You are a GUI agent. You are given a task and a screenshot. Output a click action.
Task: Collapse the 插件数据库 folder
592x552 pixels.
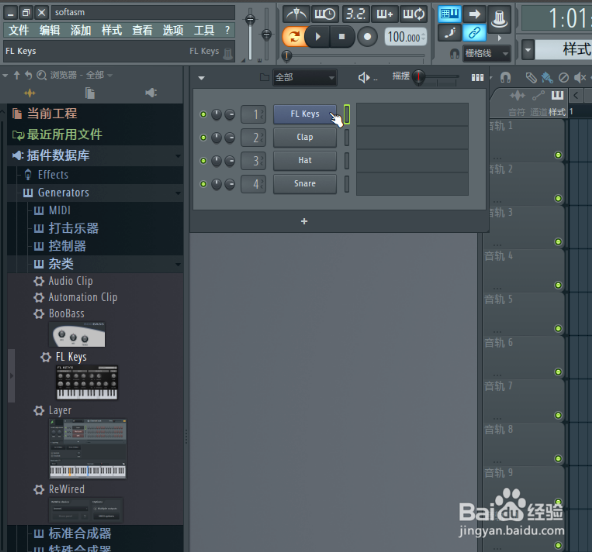(x=95, y=155)
